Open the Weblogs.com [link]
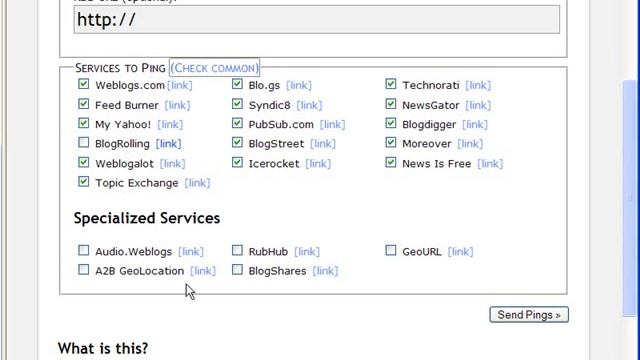Image resolution: width=640 pixels, height=360 pixels. 180,85
